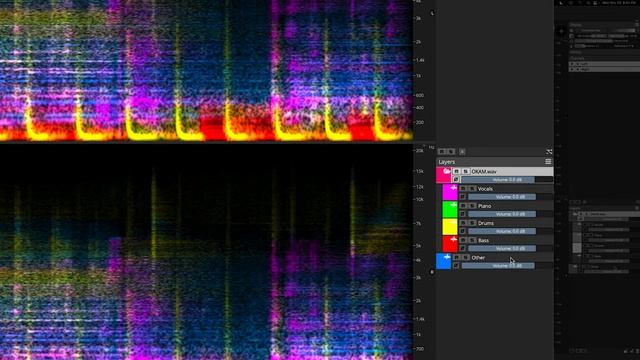The height and width of the screenshot is (360, 640).
Task: Solo the Bass layer
Action: tap(472, 240)
